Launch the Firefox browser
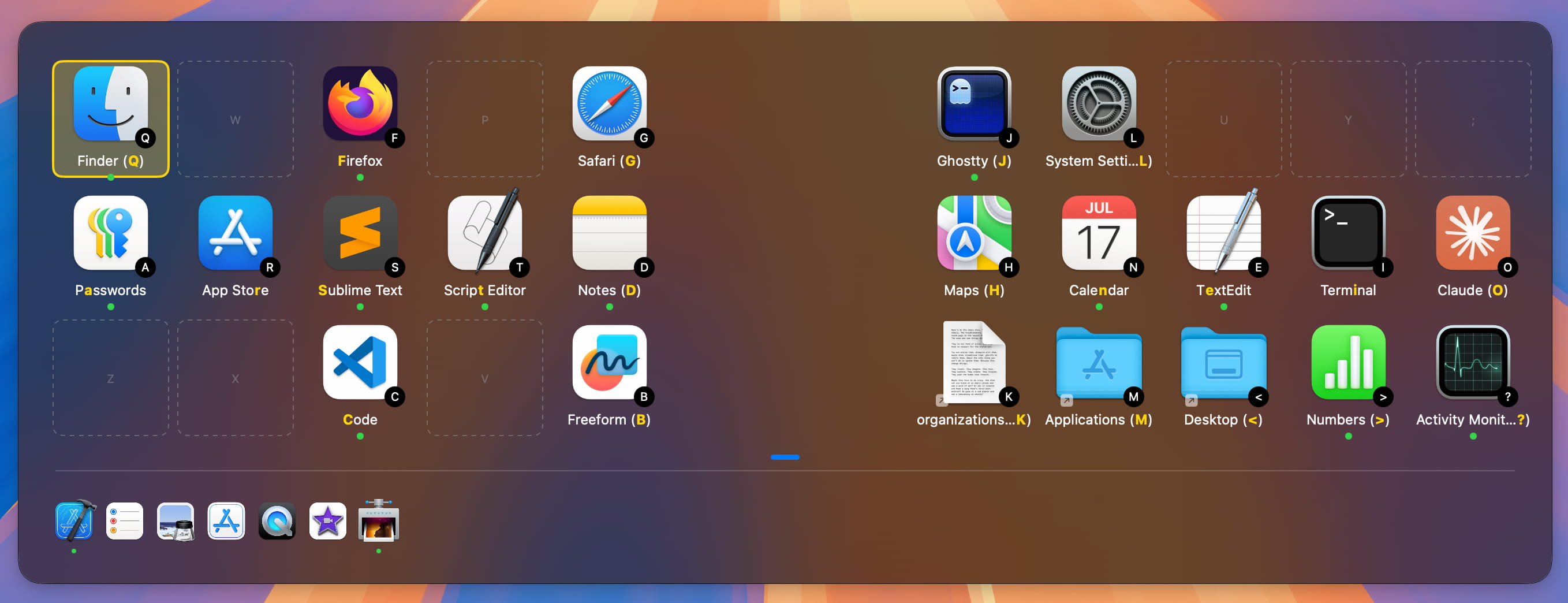Screen dimensions: 1568x603 [x=360, y=104]
